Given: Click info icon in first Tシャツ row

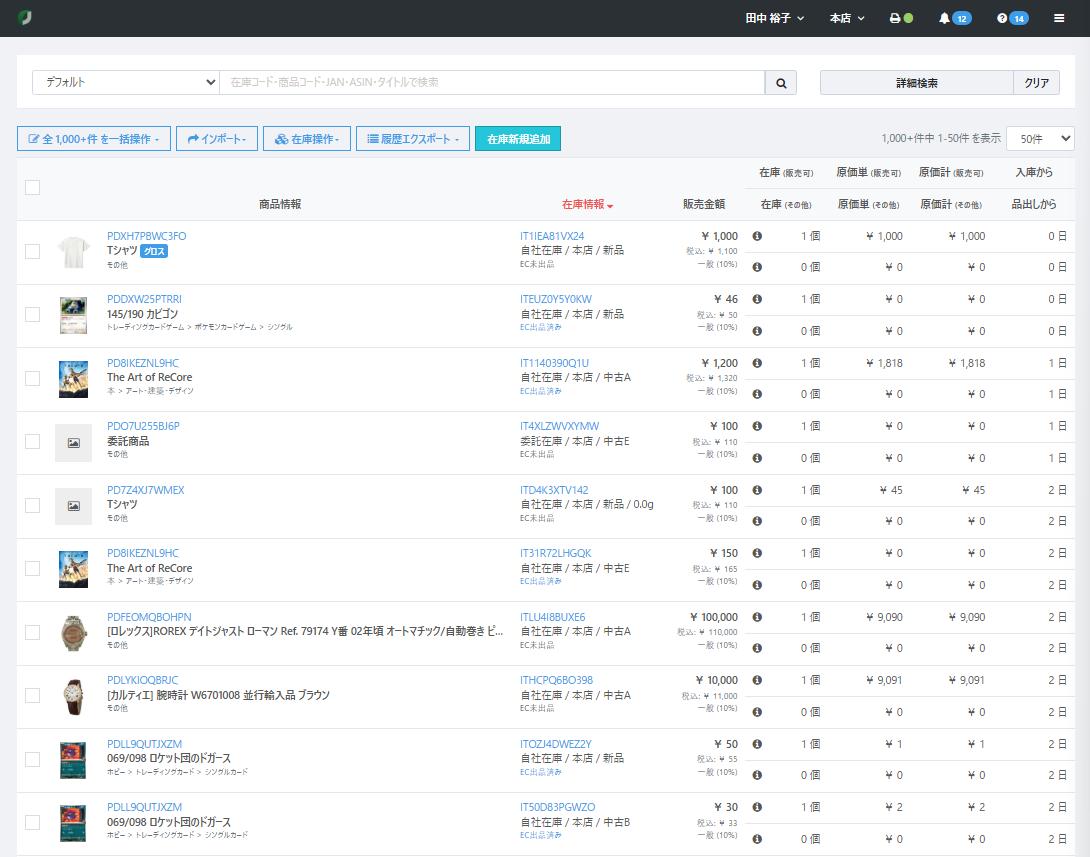Looking at the screenshot, I should 757,236.
